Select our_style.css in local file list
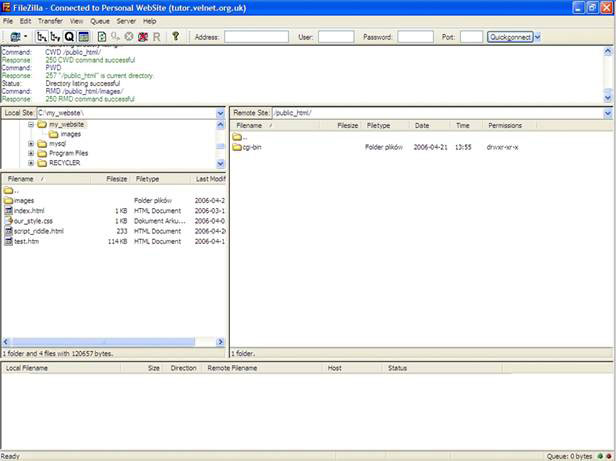 [x=33, y=221]
